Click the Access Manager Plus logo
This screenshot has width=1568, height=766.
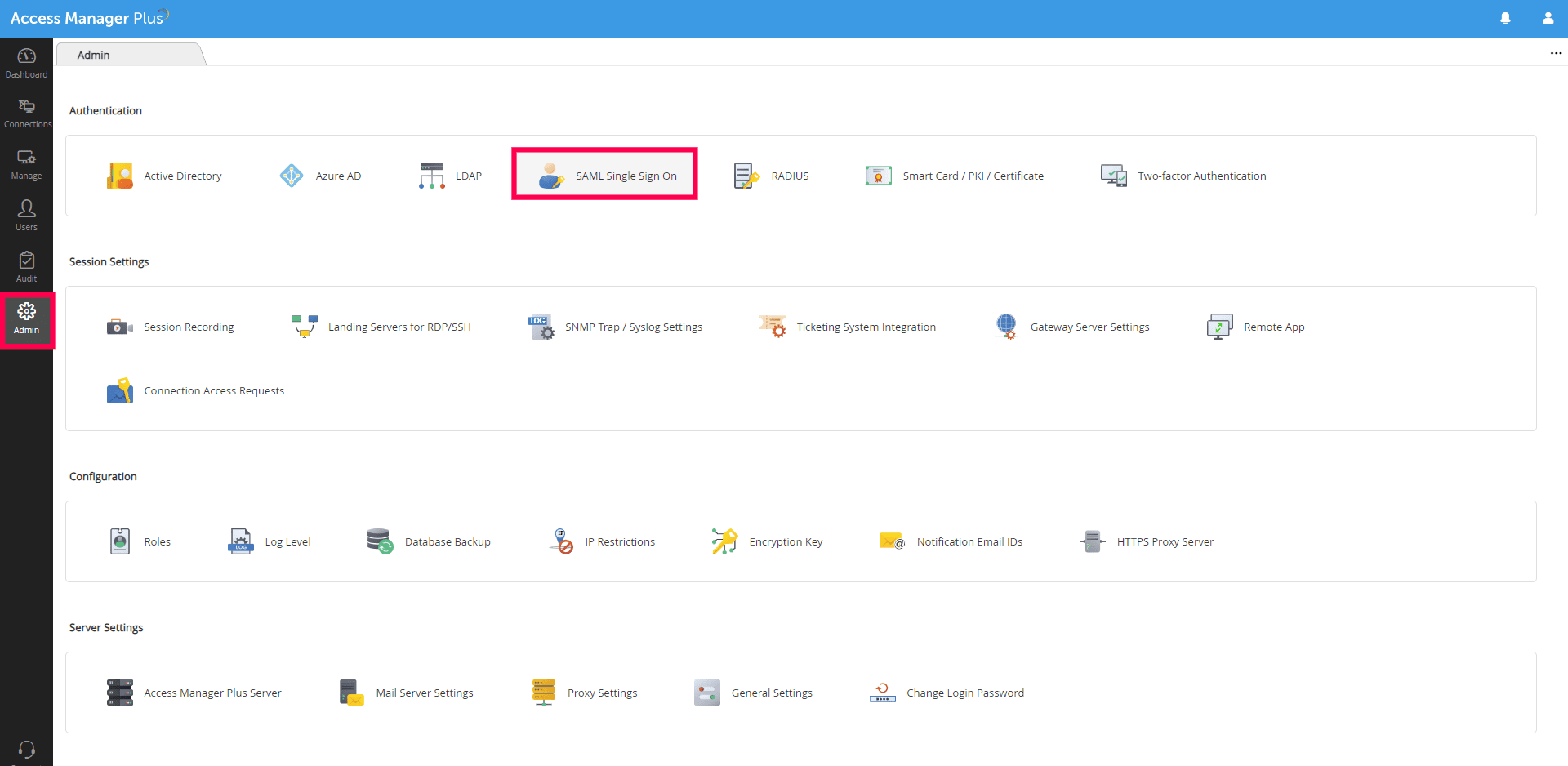(89, 18)
